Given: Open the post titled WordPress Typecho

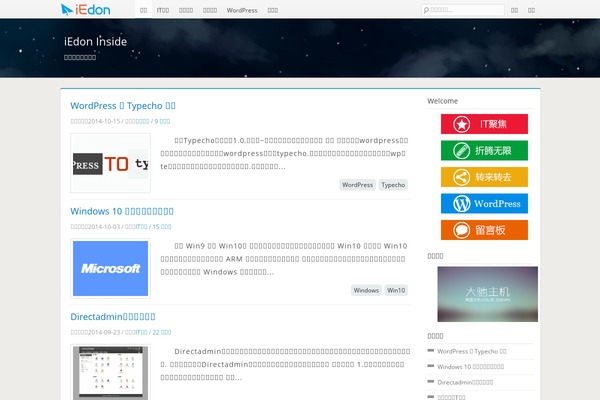Looking at the screenshot, I should click(x=123, y=106).
